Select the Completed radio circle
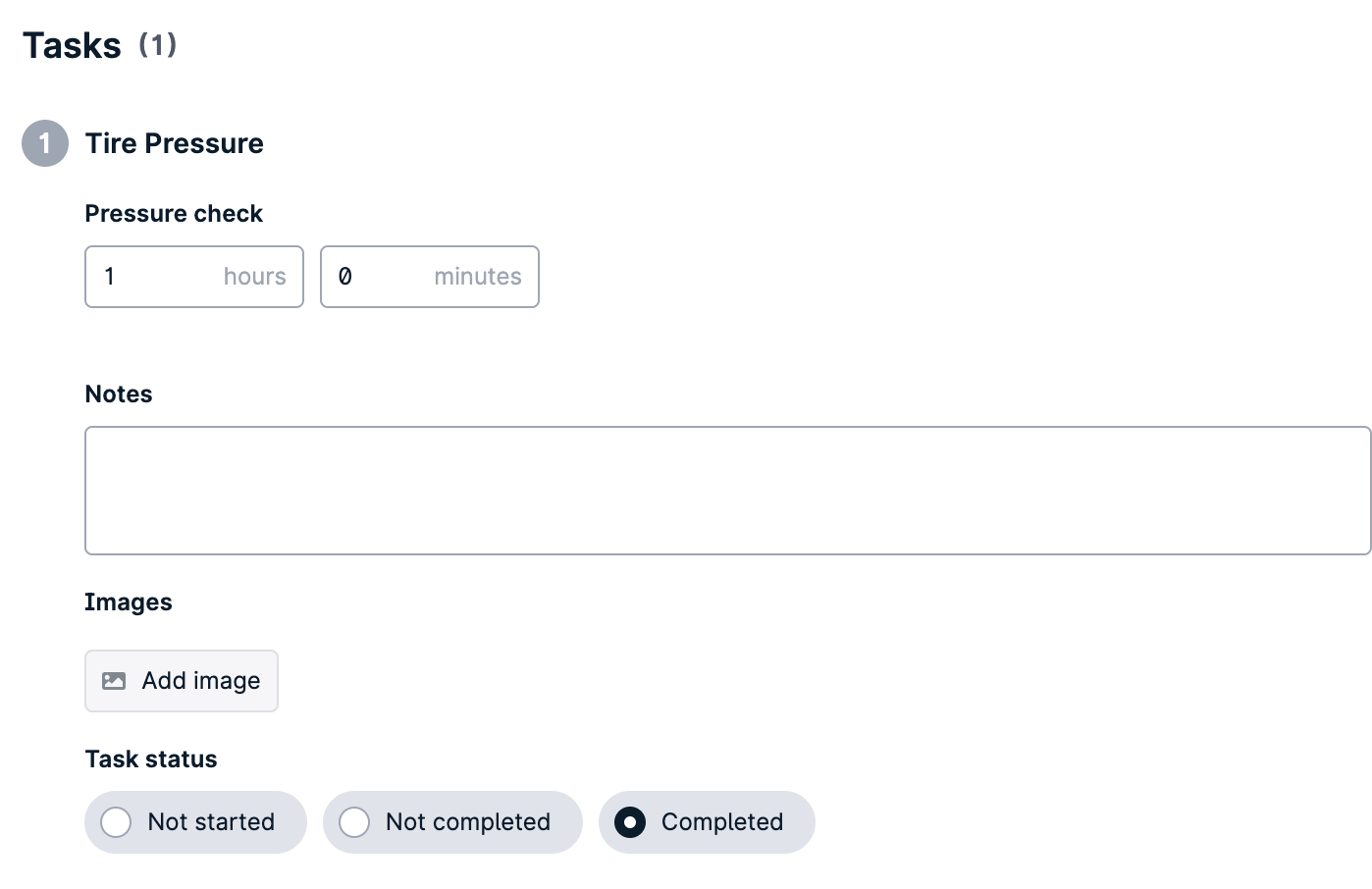1372x889 pixels. [x=630, y=822]
